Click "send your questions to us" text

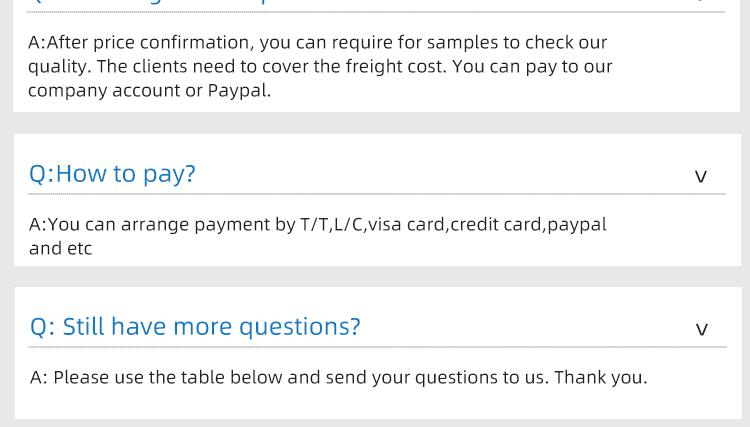pyautogui.click(x=436, y=377)
